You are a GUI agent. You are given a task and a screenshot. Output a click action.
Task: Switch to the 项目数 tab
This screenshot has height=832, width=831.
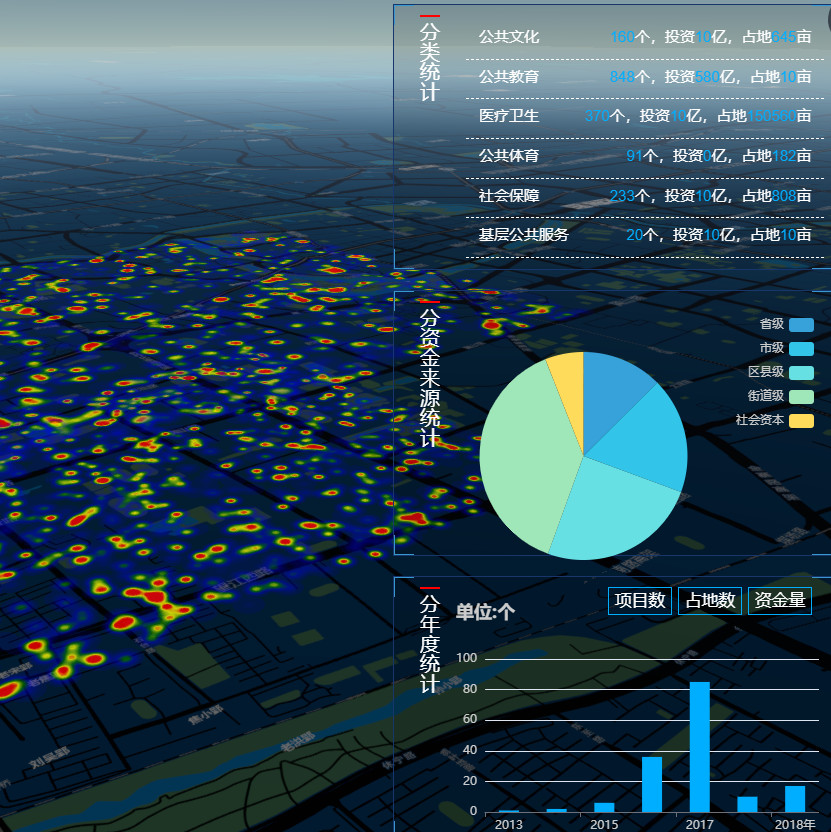click(640, 601)
